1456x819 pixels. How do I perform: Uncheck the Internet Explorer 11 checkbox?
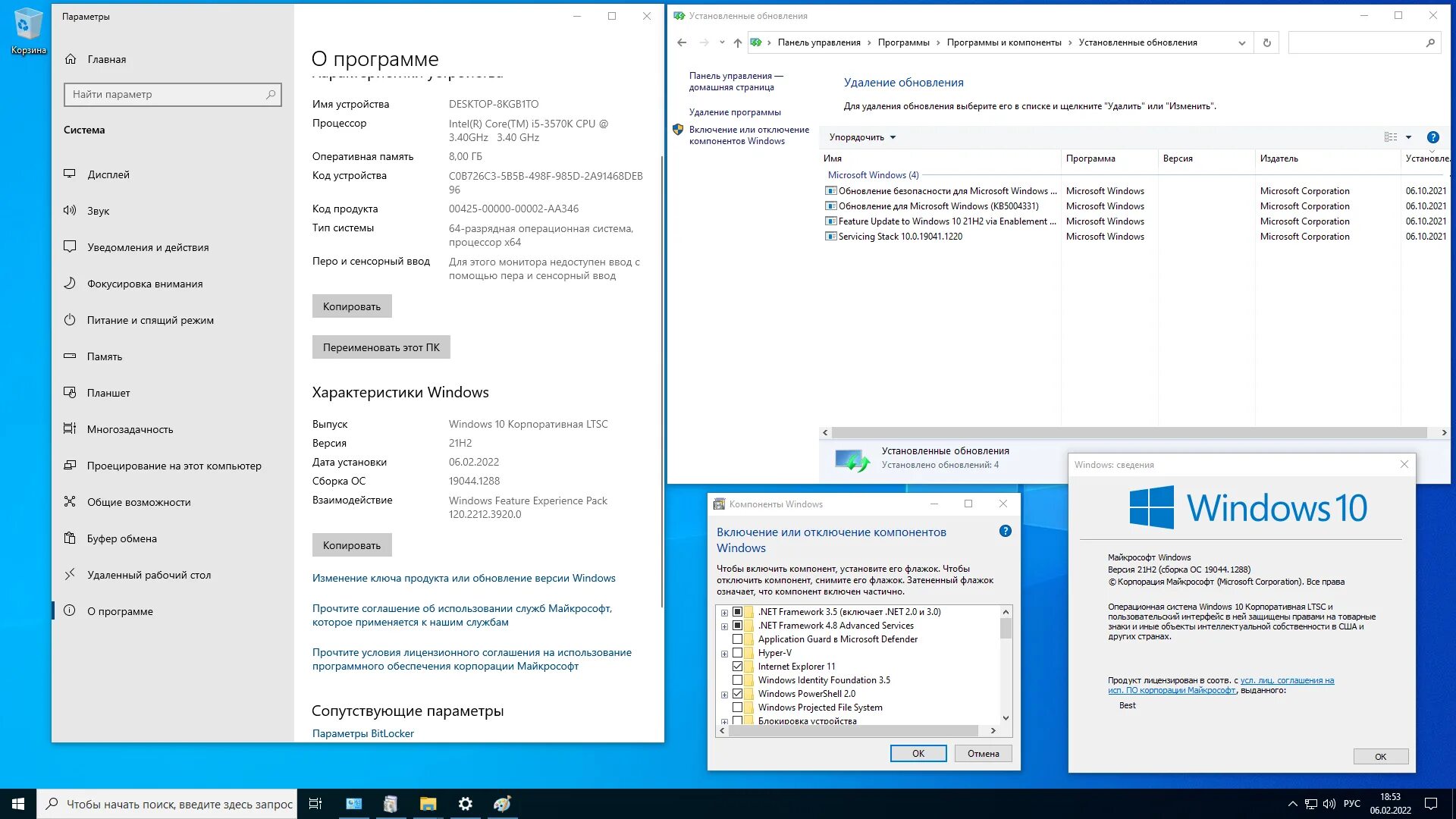pos(737,667)
